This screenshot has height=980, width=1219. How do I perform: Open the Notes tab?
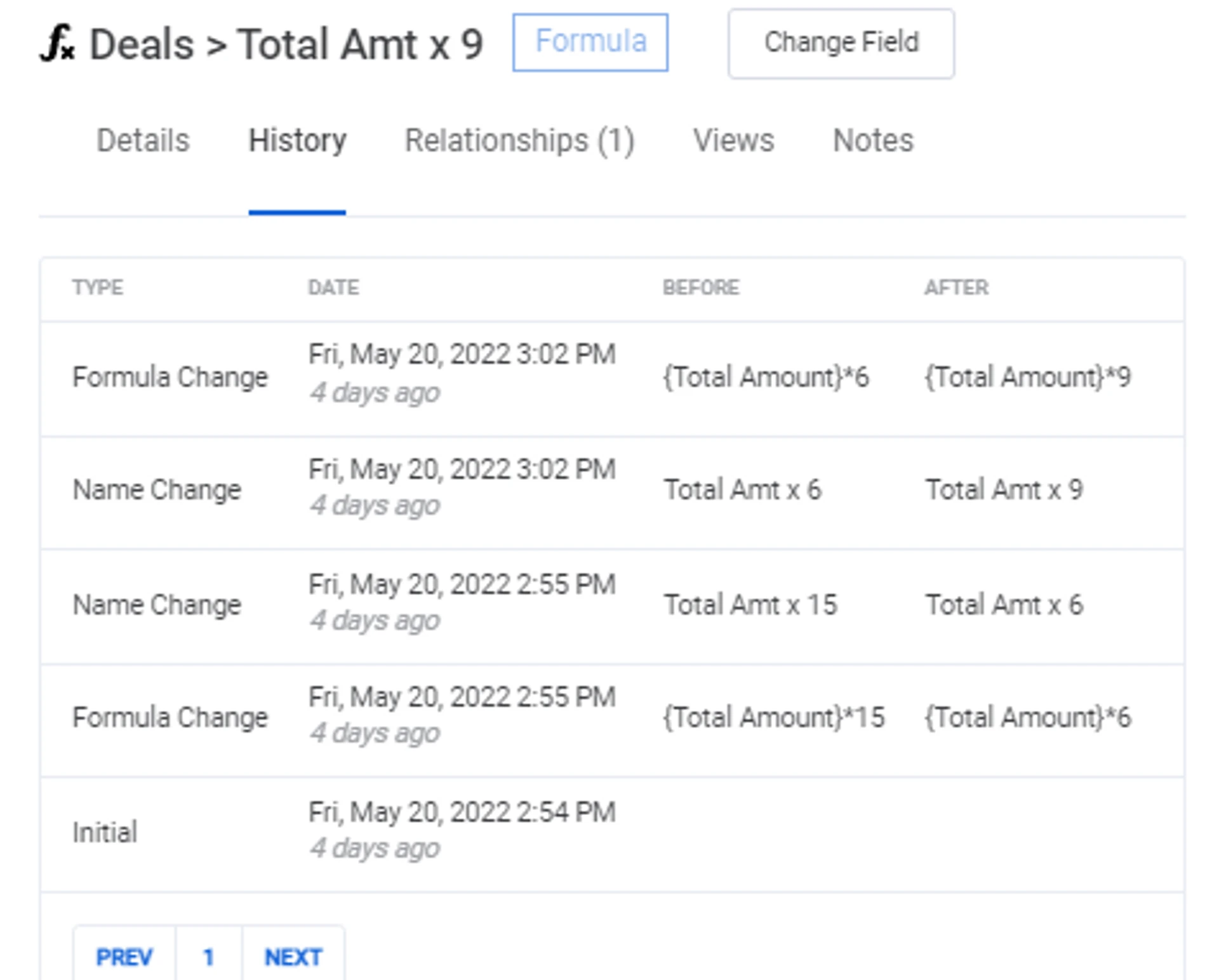coord(873,140)
